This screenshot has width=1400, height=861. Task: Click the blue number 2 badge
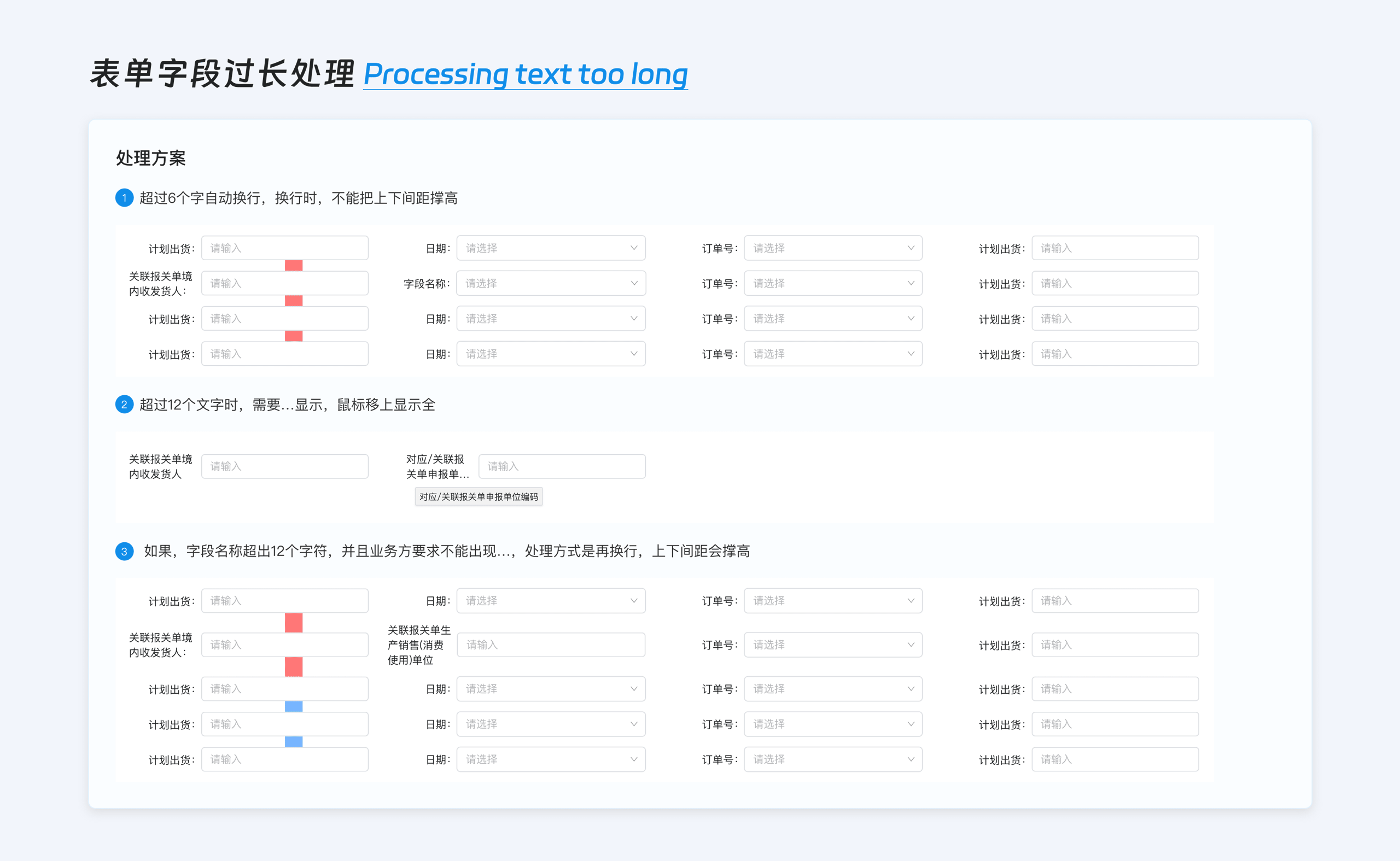pyautogui.click(x=124, y=405)
